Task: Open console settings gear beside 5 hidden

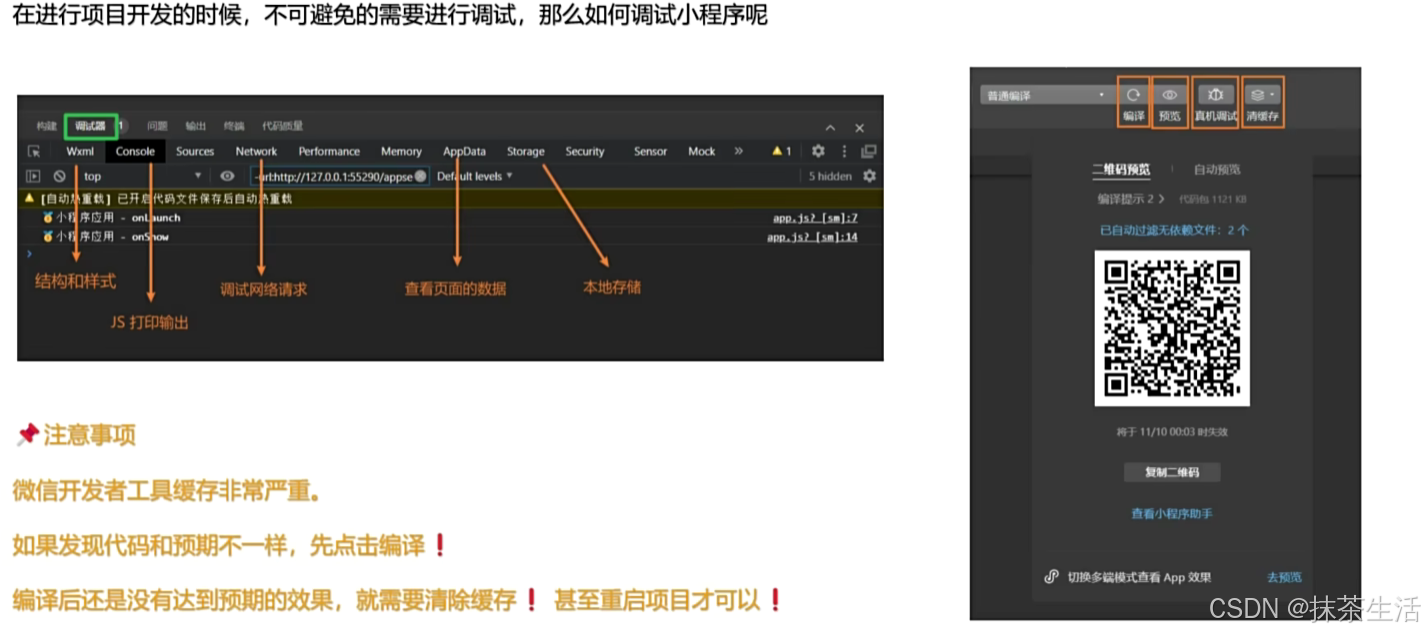Action: 869,176
